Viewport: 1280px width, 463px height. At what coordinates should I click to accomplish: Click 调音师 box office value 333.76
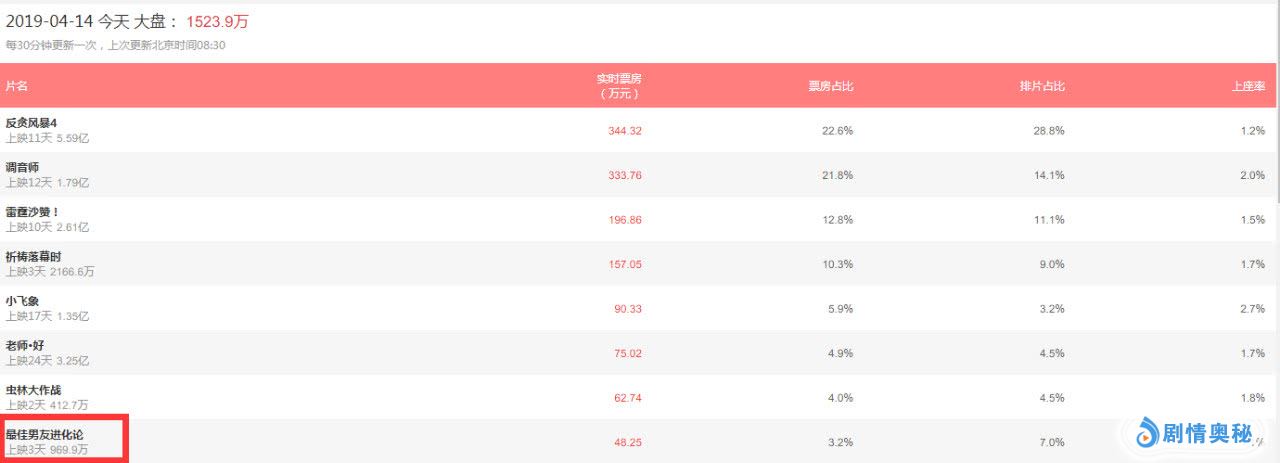(624, 175)
